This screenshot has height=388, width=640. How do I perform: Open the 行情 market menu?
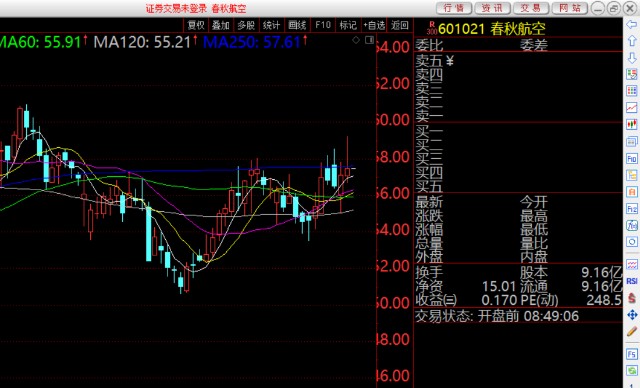click(454, 8)
